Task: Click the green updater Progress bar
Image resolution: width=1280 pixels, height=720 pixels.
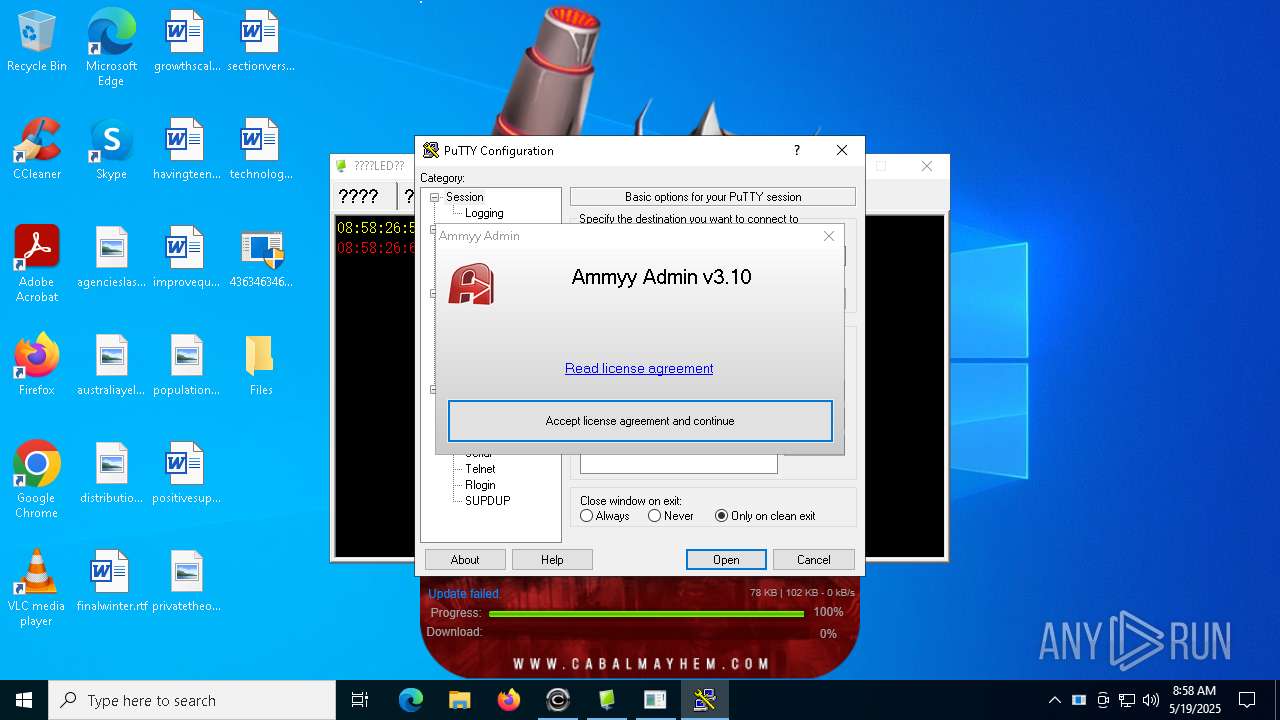Action: point(647,613)
